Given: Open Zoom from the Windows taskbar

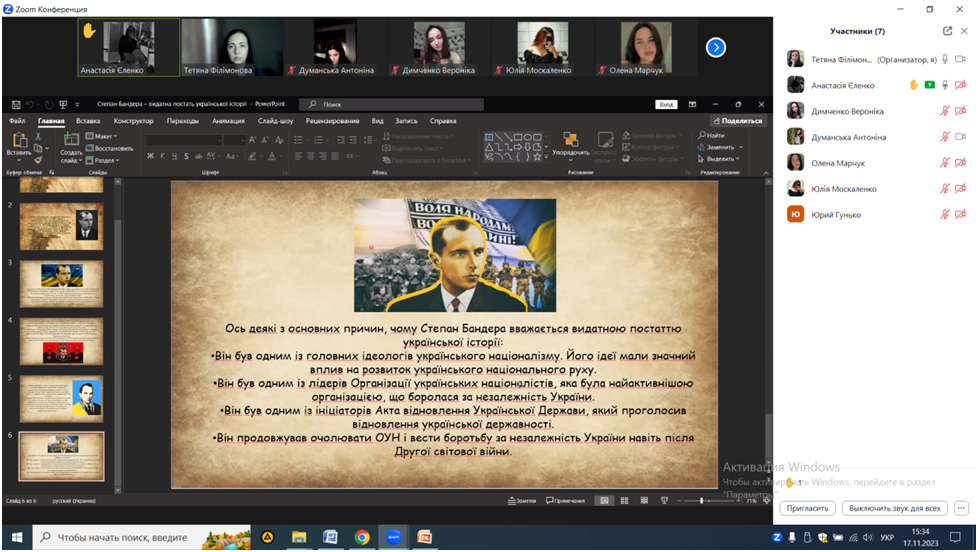Looking at the screenshot, I should (x=393, y=537).
